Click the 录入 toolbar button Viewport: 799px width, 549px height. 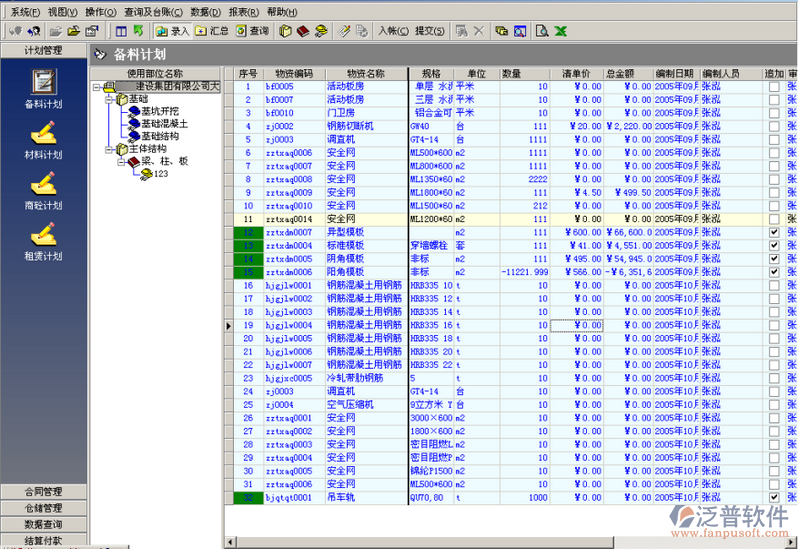coord(171,31)
